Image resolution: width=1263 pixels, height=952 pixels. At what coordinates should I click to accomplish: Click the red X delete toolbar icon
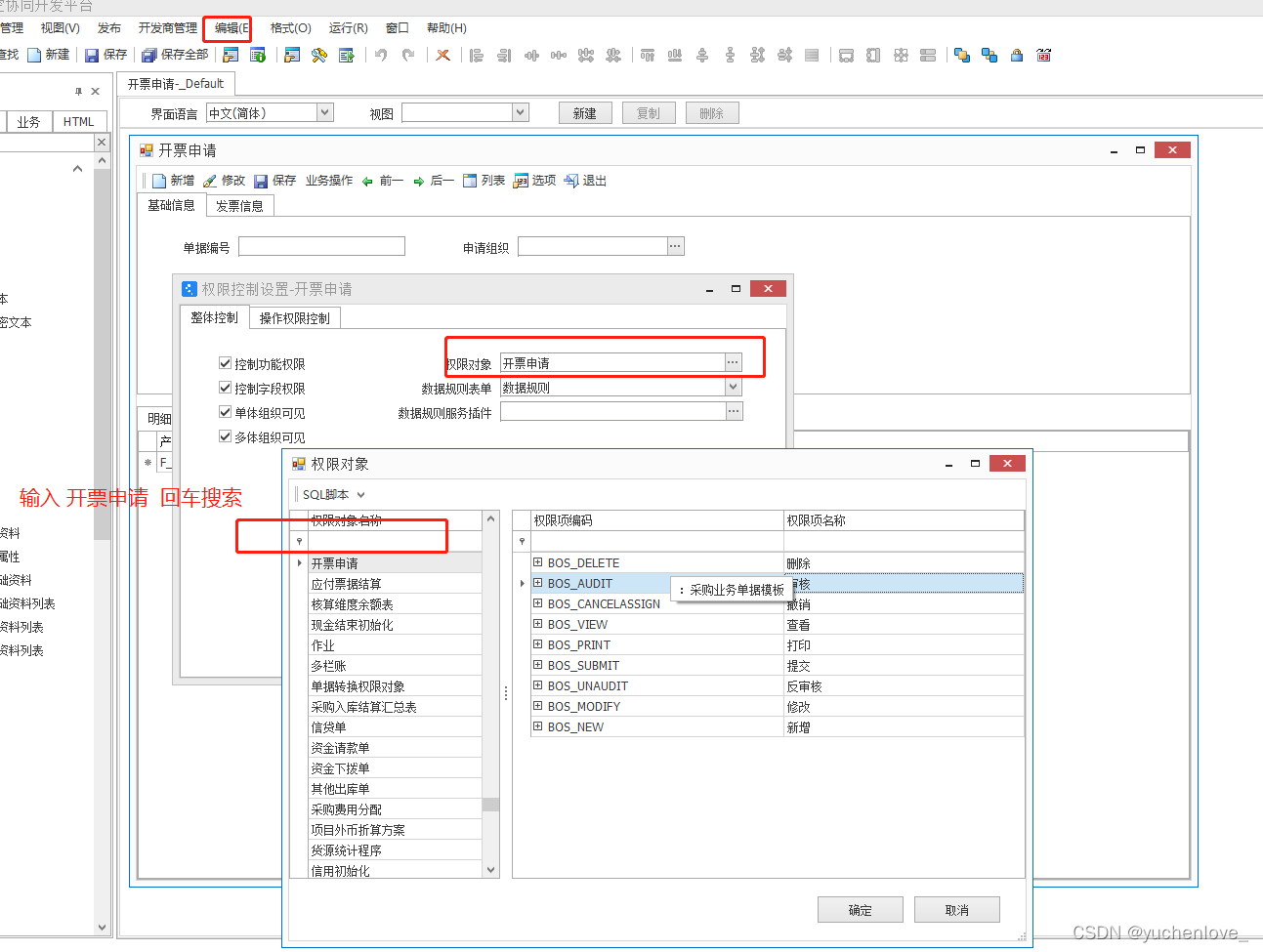pyautogui.click(x=442, y=56)
